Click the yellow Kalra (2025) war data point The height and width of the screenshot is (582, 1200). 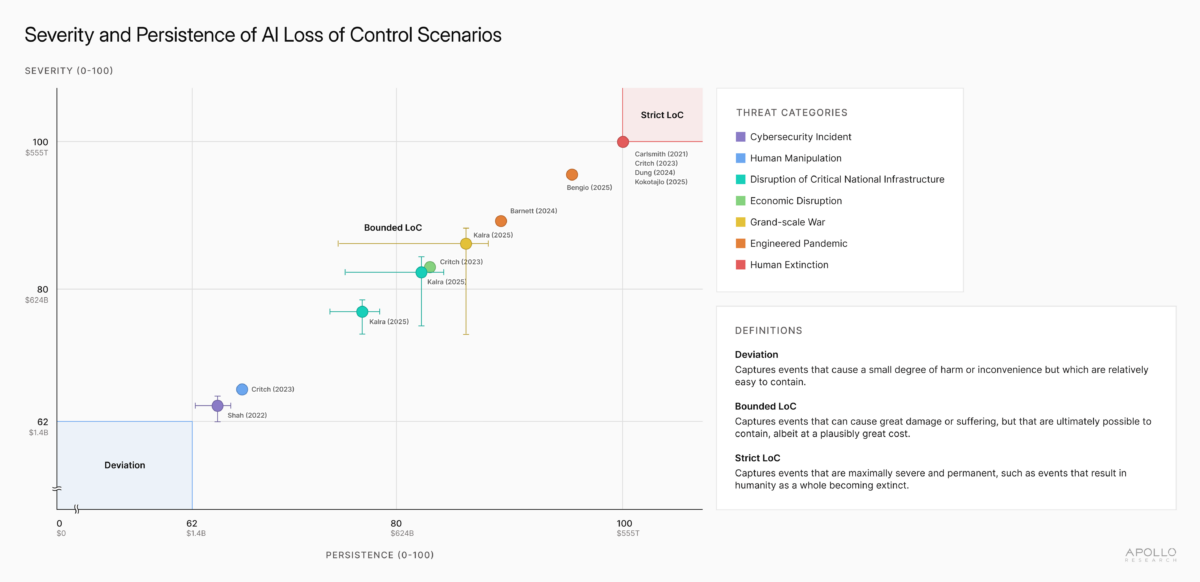coord(466,244)
